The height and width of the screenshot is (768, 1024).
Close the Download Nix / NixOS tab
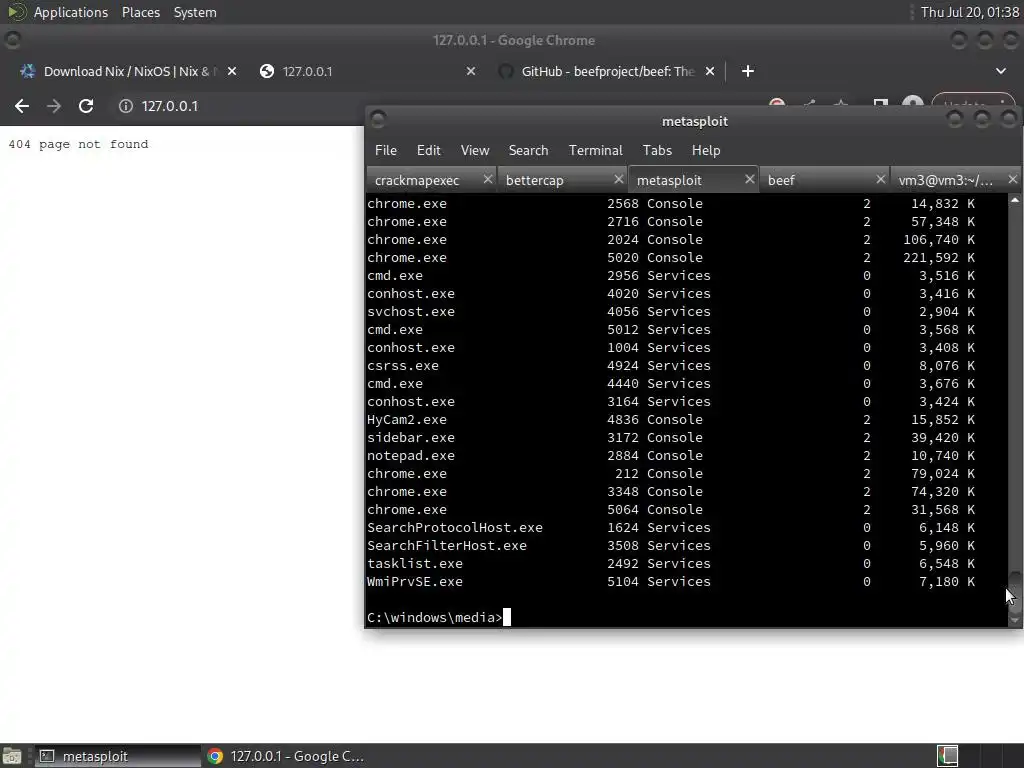click(x=232, y=71)
